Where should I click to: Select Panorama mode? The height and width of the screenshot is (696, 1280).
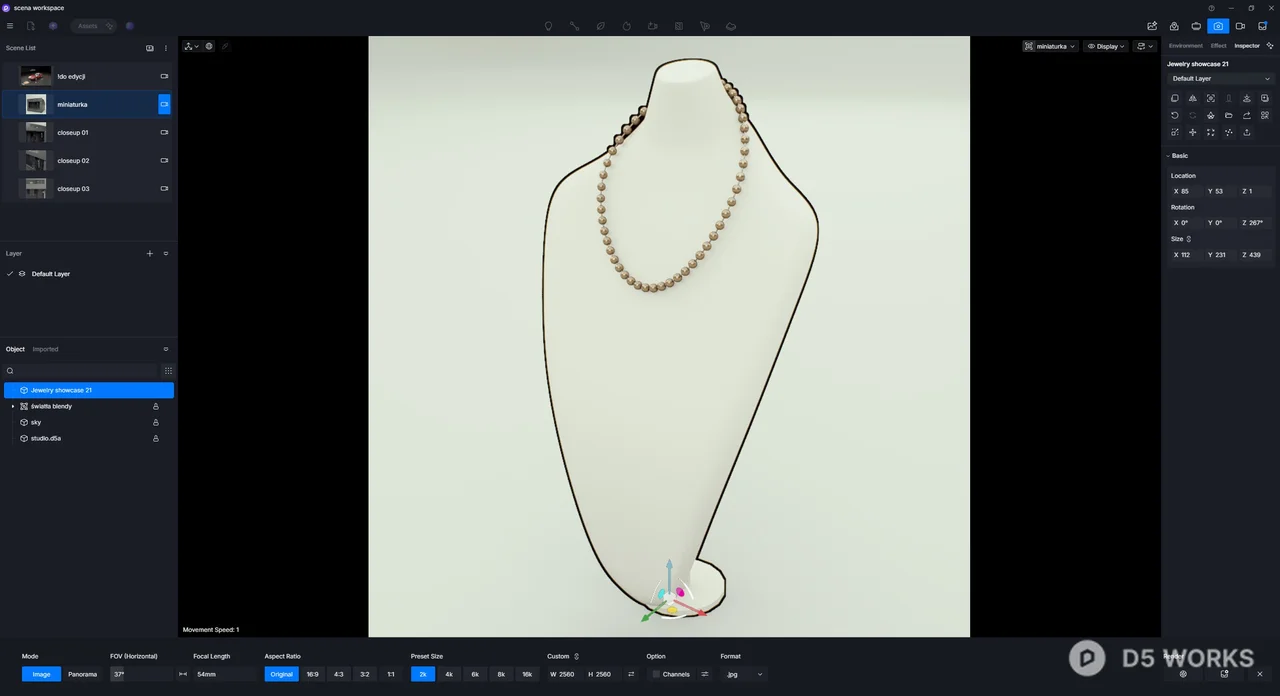82,674
